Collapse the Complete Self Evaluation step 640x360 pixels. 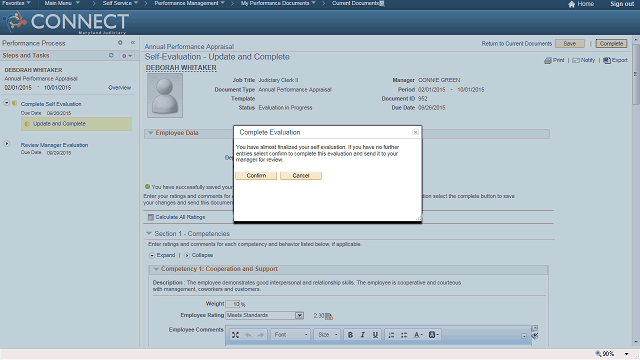click(7, 102)
